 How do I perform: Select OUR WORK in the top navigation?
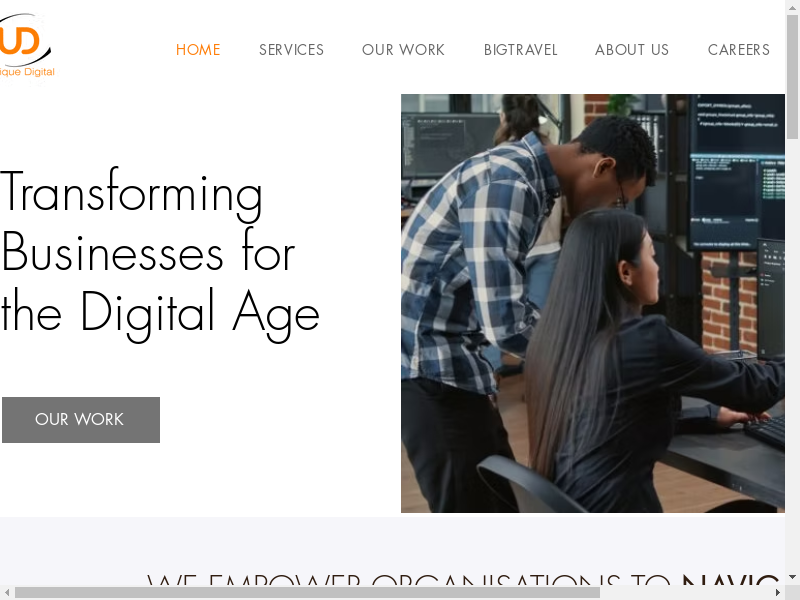[x=403, y=49]
